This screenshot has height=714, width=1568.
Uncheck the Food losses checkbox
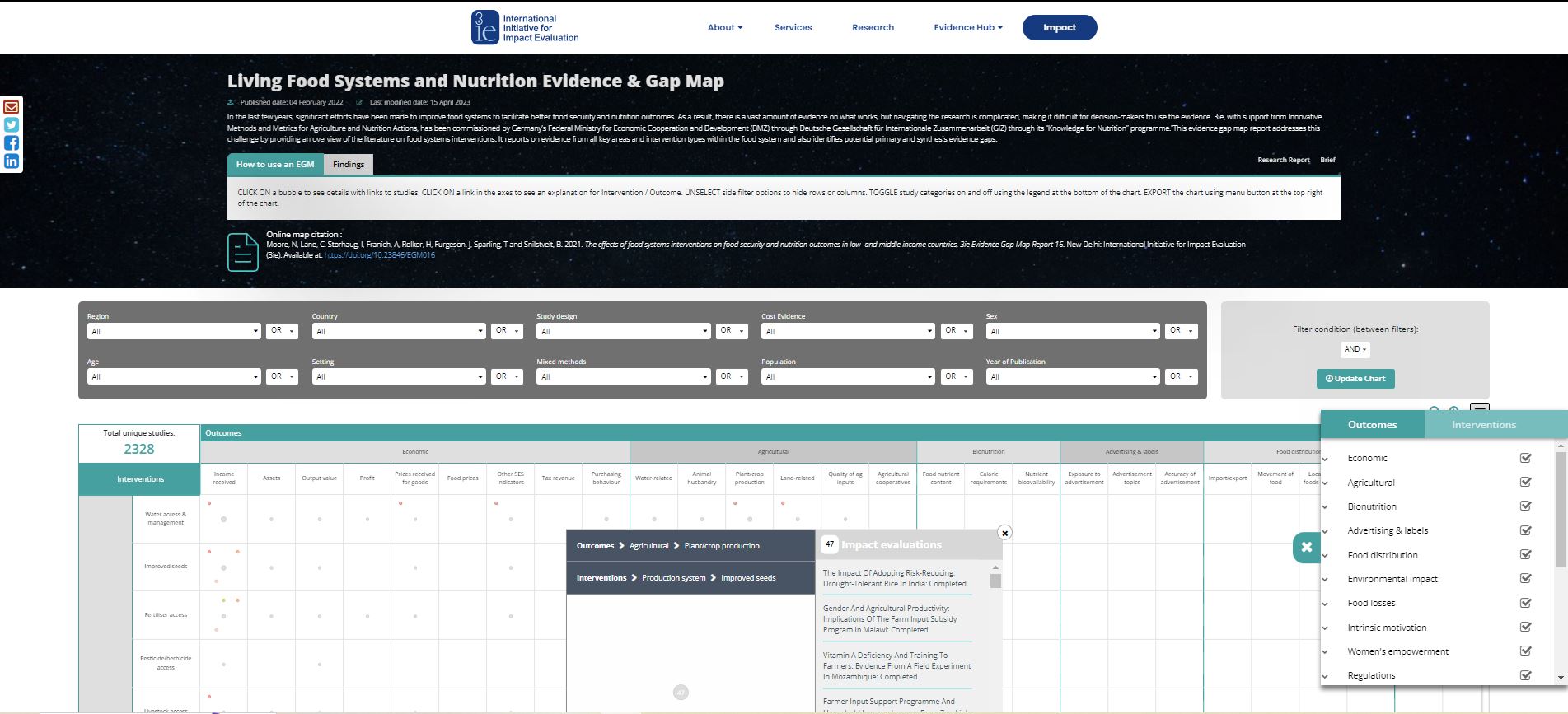click(x=1525, y=603)
